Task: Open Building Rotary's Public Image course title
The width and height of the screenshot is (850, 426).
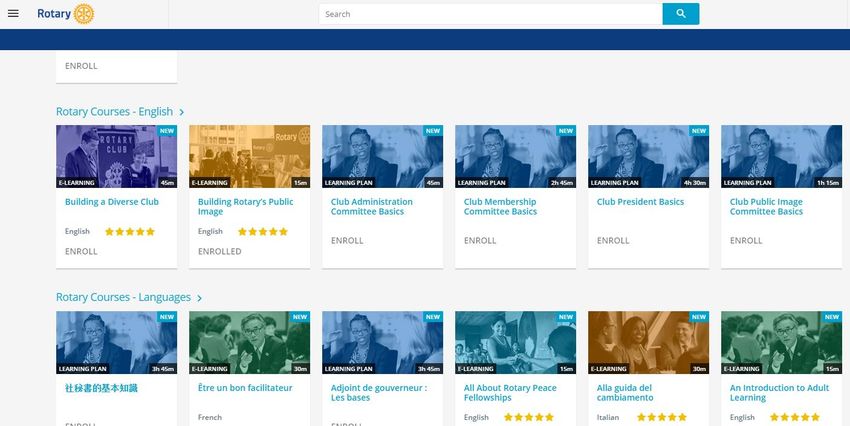Action: coord(246,206)
